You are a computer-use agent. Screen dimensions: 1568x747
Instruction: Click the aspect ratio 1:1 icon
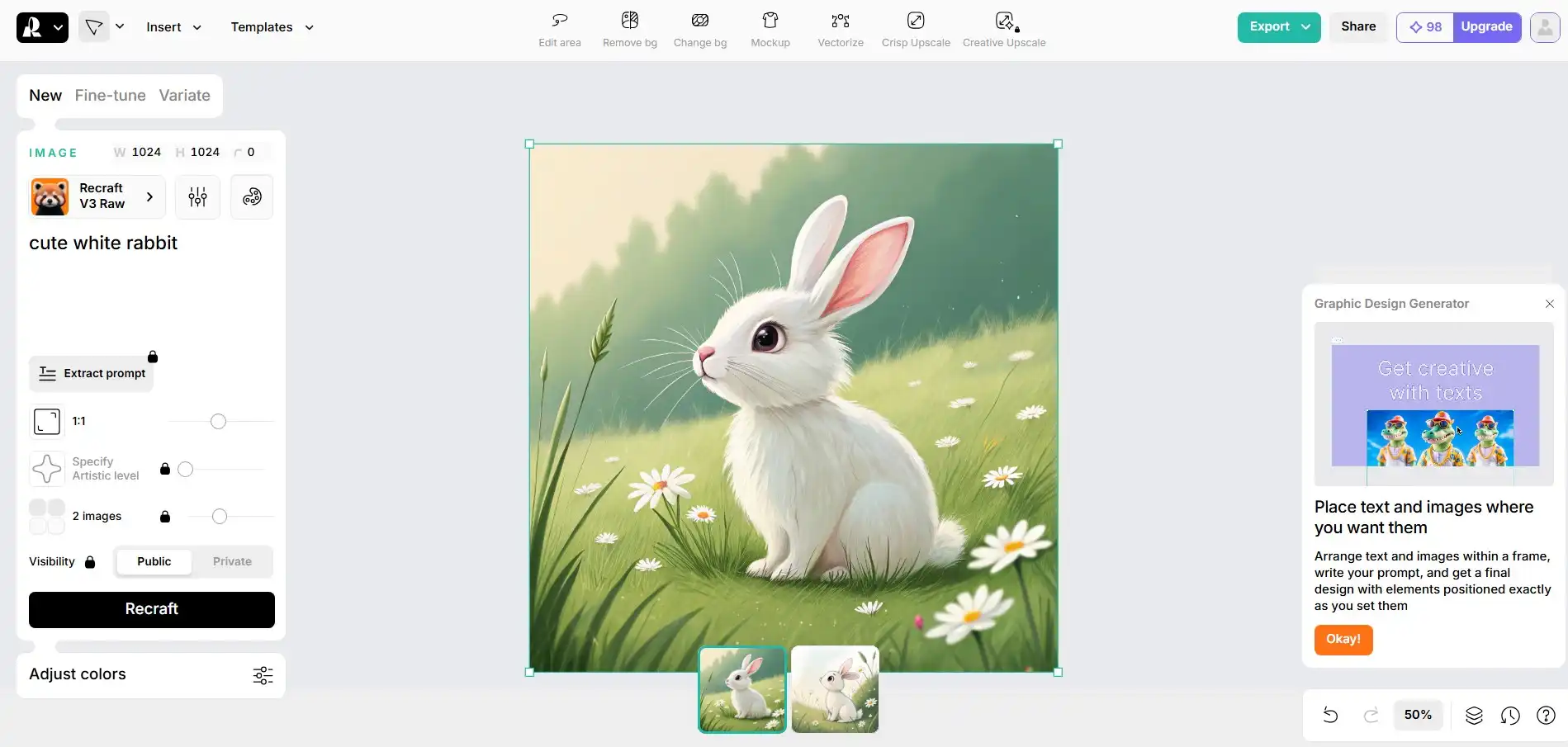(x=47, y=421)
